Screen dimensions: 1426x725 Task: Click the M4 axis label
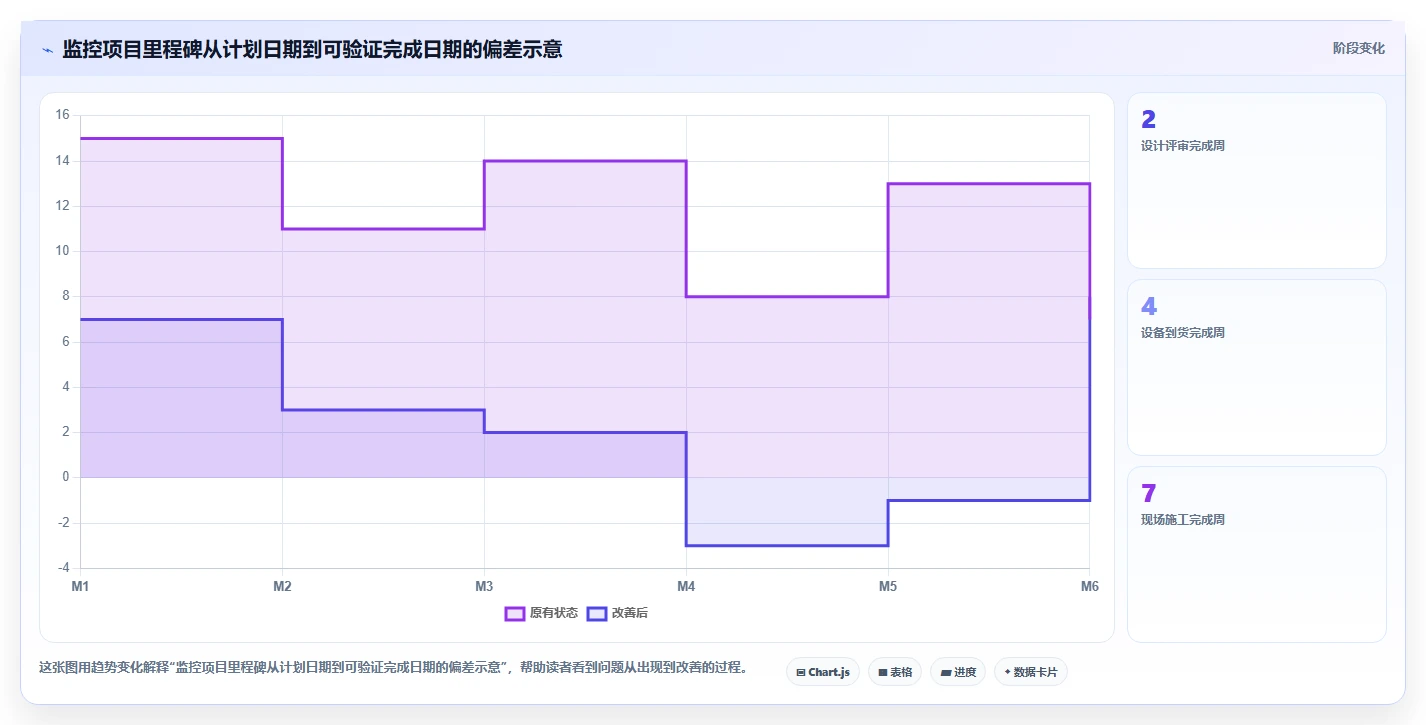coord(686,587)
